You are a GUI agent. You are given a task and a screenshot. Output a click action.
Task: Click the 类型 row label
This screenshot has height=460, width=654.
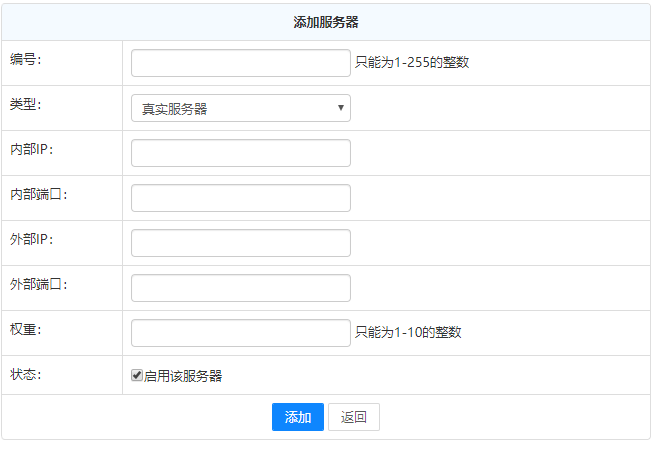point(26,104)
